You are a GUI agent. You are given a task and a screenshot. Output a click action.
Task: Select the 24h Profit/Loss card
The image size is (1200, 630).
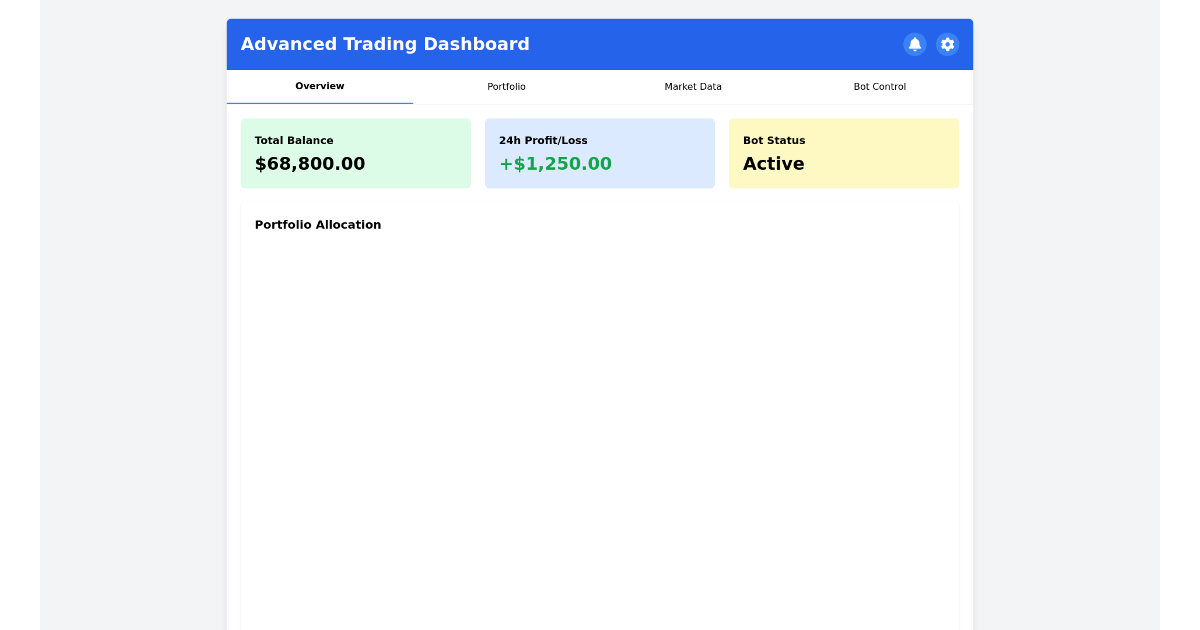[600, 153]
